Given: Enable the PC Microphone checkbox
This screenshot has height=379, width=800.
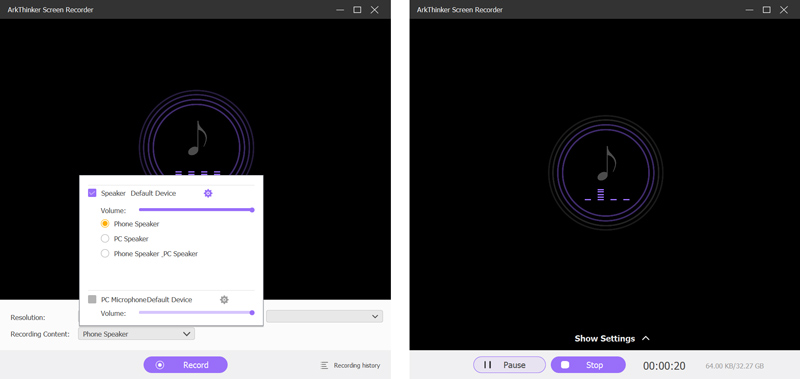Looking at the screenshot, I should coord(92,299).
